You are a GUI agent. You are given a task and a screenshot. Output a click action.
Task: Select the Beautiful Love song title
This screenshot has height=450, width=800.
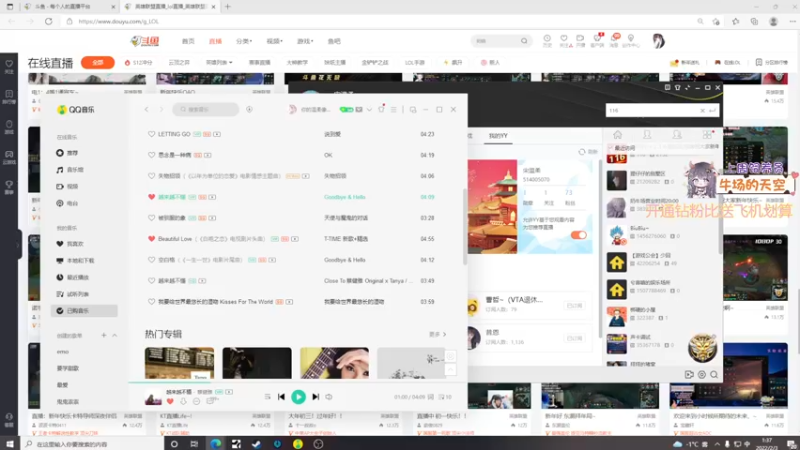pos(175,239)
